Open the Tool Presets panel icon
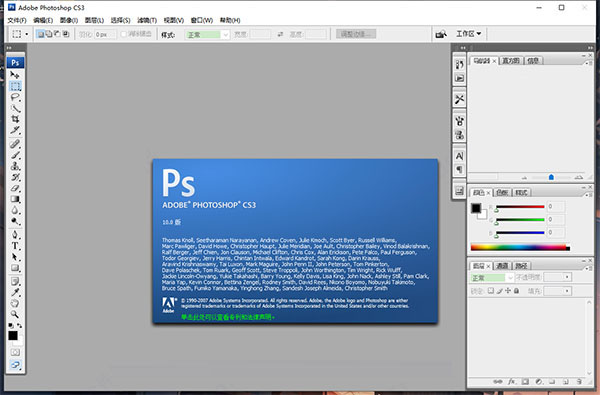This screenshot has height=395, width=600. point(459,100)
